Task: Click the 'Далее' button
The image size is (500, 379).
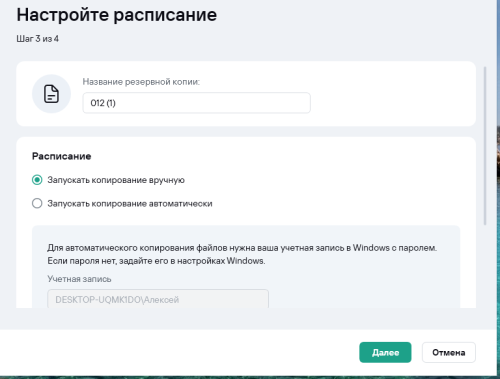Action: click(385, 352)
